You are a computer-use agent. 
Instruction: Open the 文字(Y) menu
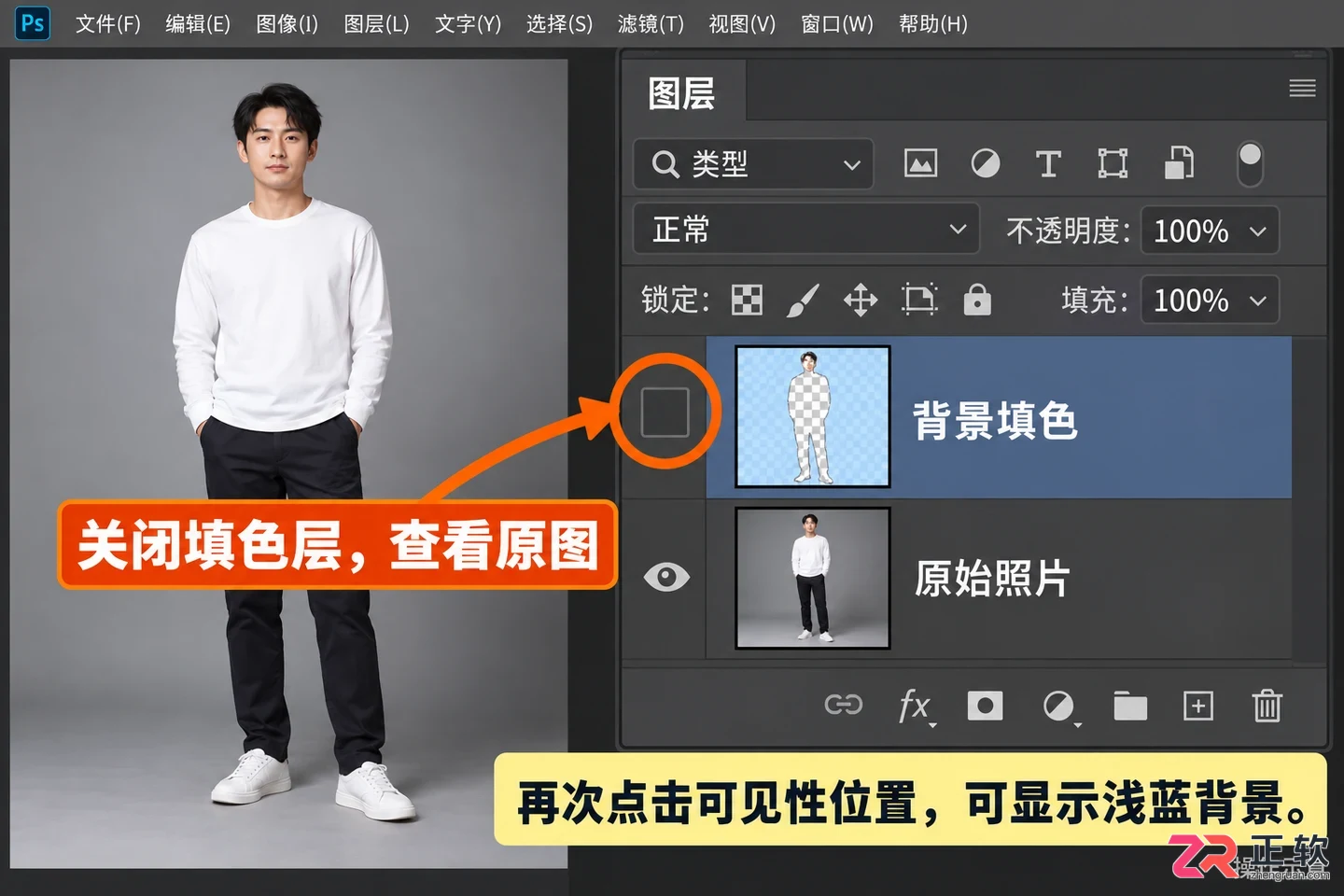coord(469,23)
